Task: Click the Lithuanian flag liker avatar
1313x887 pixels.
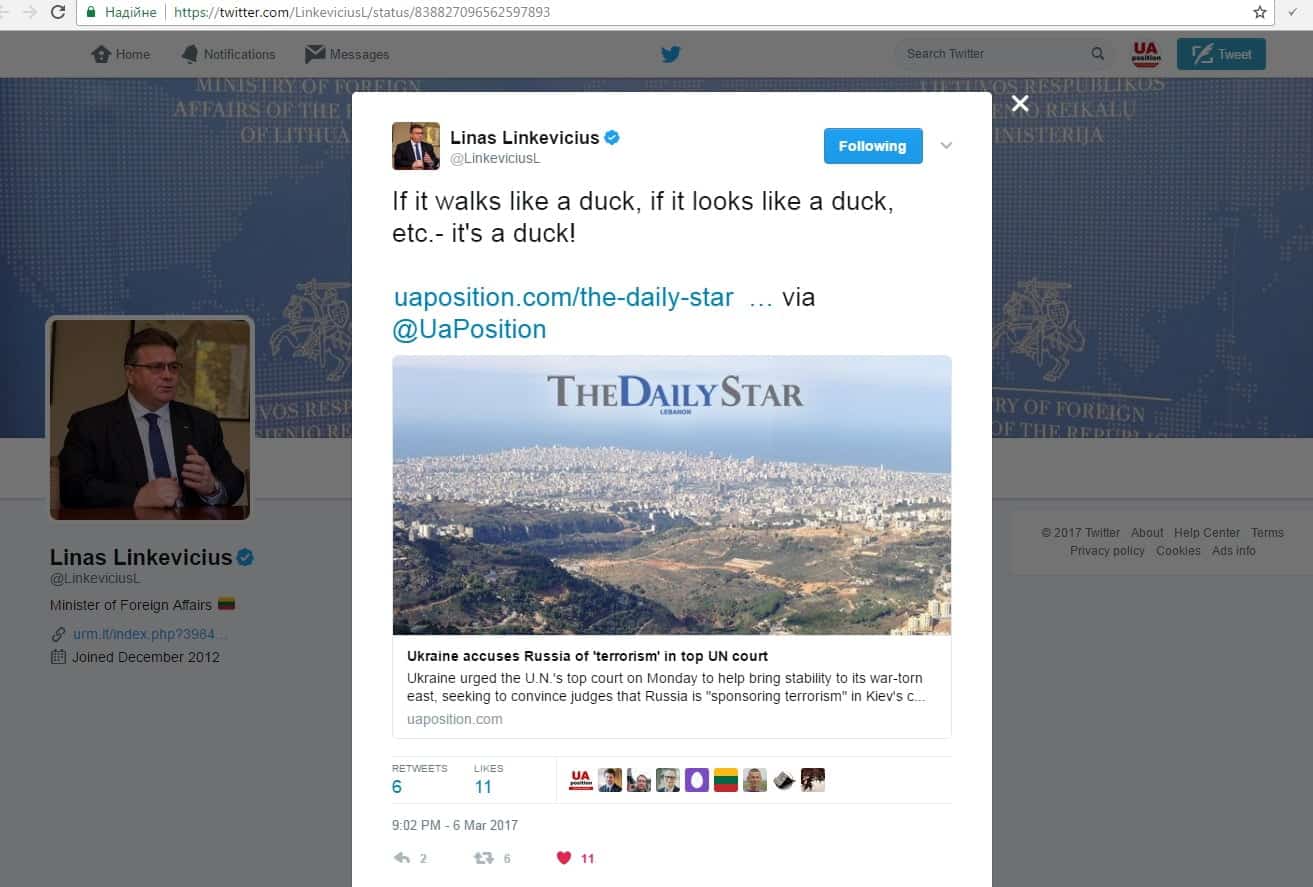Action: [726, 780]
